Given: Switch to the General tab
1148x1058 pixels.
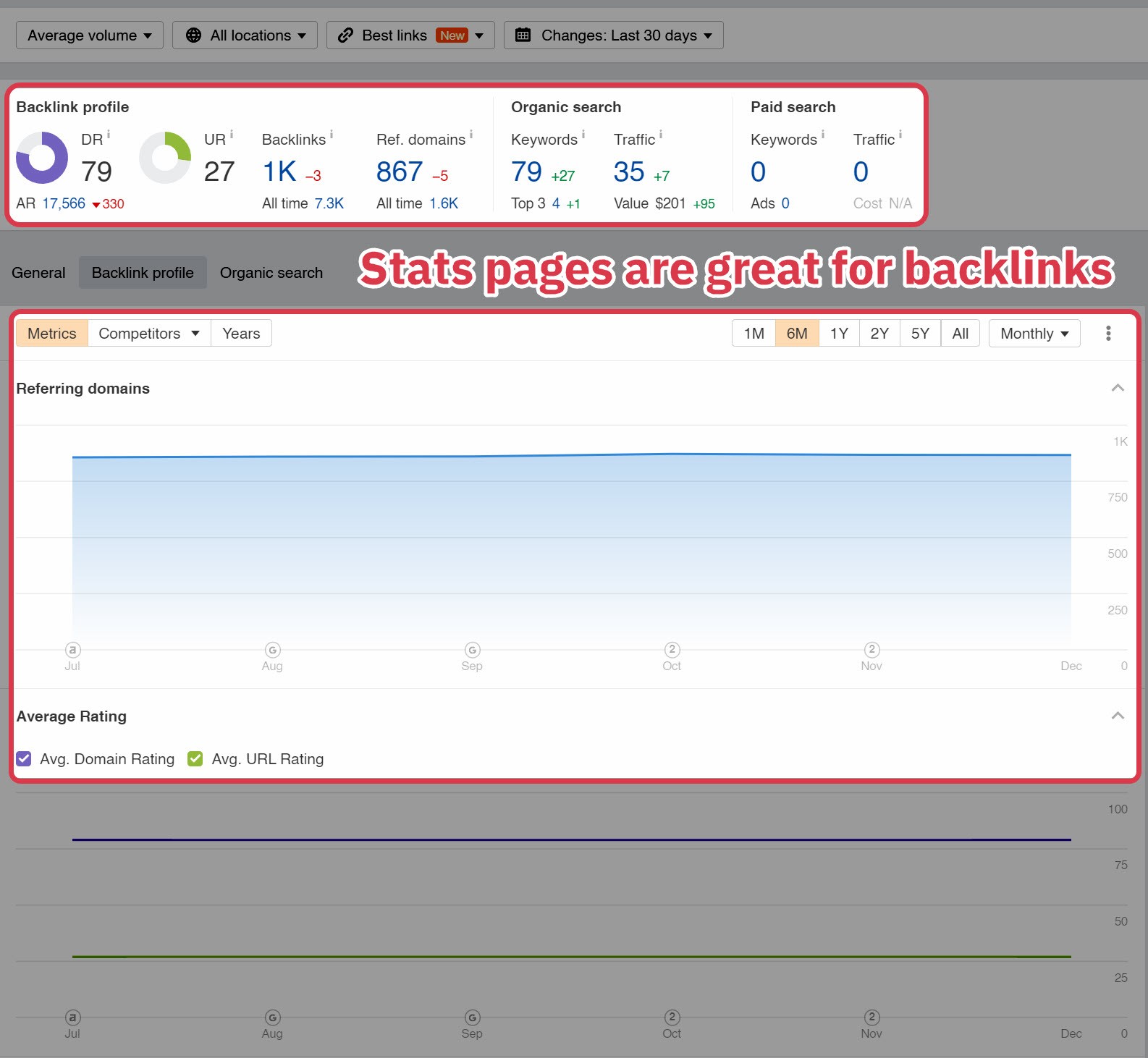Looking at the screenshot, I should pos(38,273).
